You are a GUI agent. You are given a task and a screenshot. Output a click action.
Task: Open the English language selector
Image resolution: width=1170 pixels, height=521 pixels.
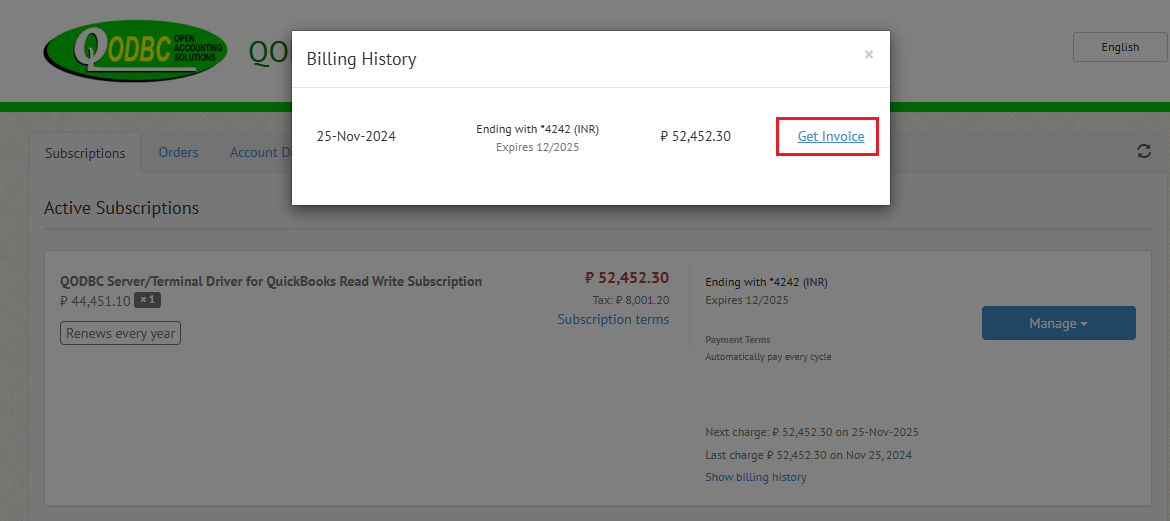tap(1120, 47)
